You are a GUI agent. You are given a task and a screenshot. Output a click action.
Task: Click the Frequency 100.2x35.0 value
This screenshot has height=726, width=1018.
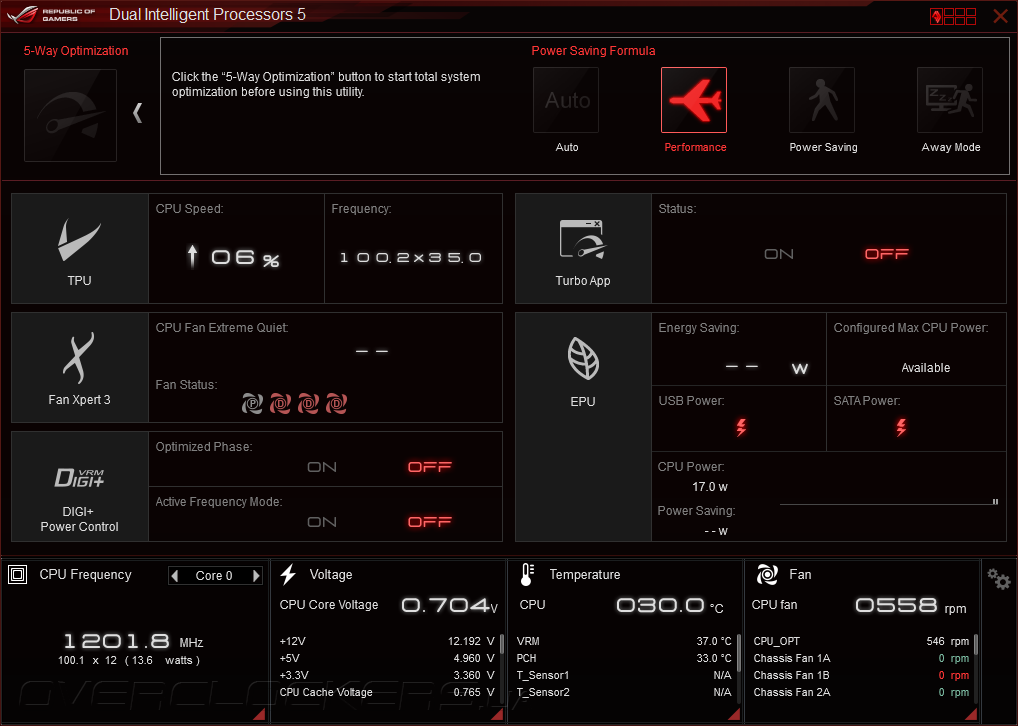pyautogui.click(x=411, y=258)
